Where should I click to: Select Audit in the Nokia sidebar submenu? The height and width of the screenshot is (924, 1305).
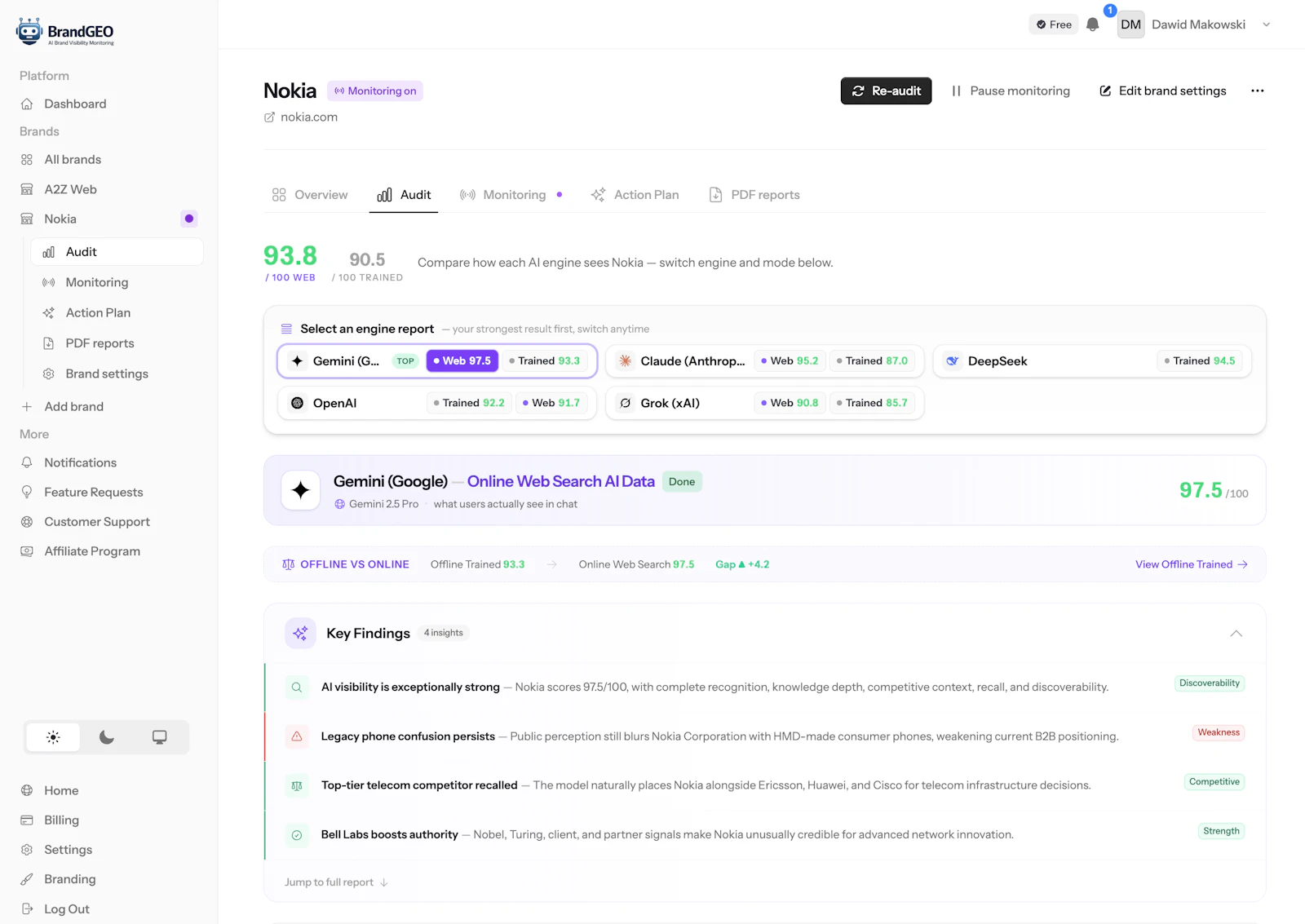point(117,252)
